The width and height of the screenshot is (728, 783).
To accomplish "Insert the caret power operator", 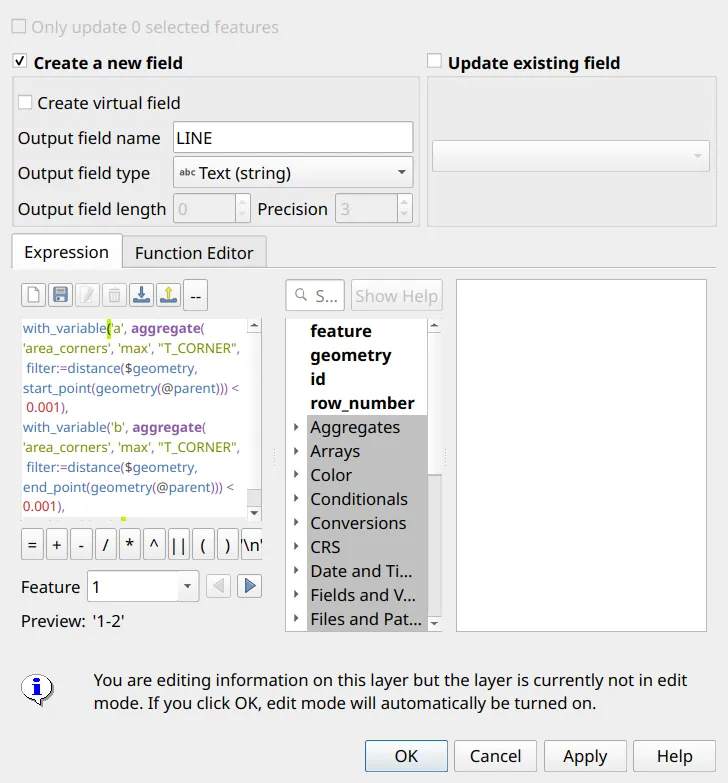I will (x=154, y=544).
